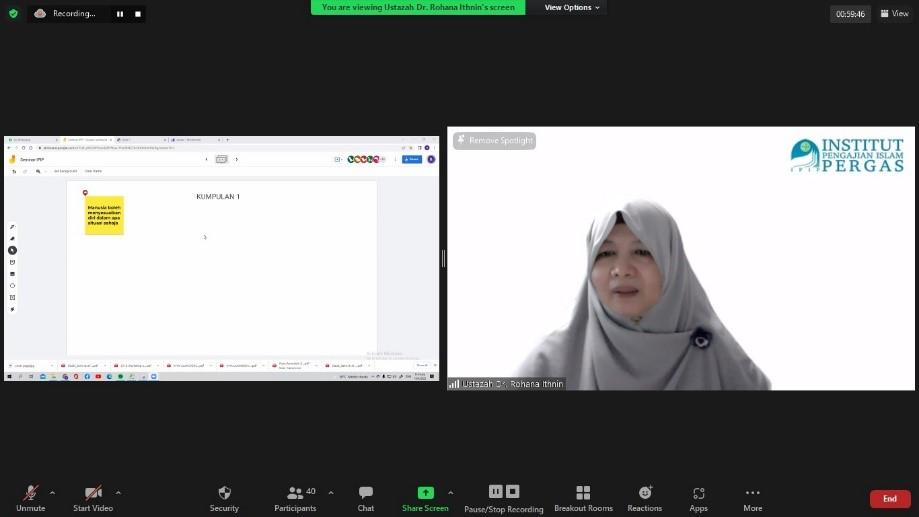Expand the caret next to Participants

[x=331, y=493]
